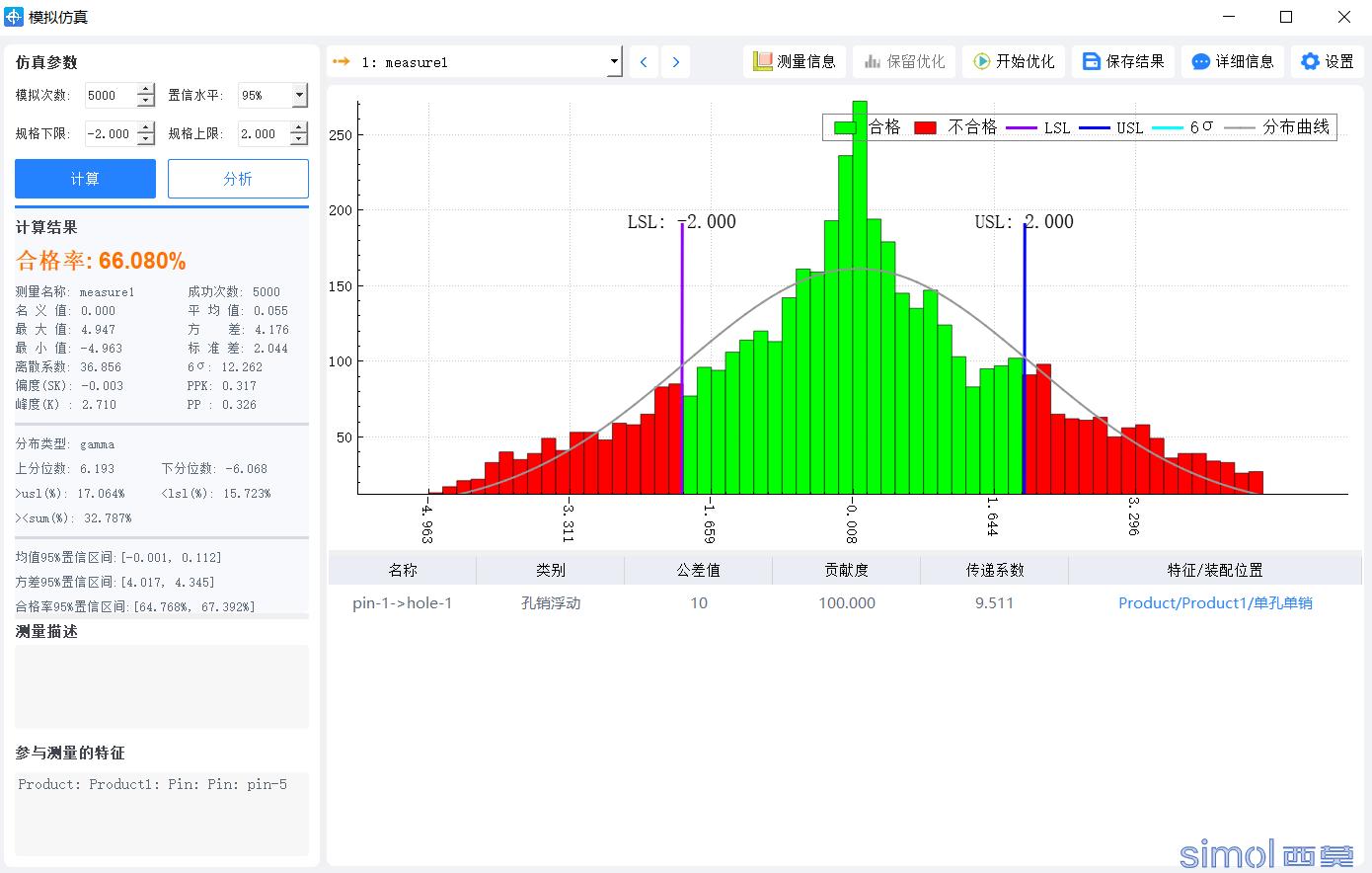Click the 类别 column header
This screenshot has height=873, width=1372.
[x=551, y=570]
